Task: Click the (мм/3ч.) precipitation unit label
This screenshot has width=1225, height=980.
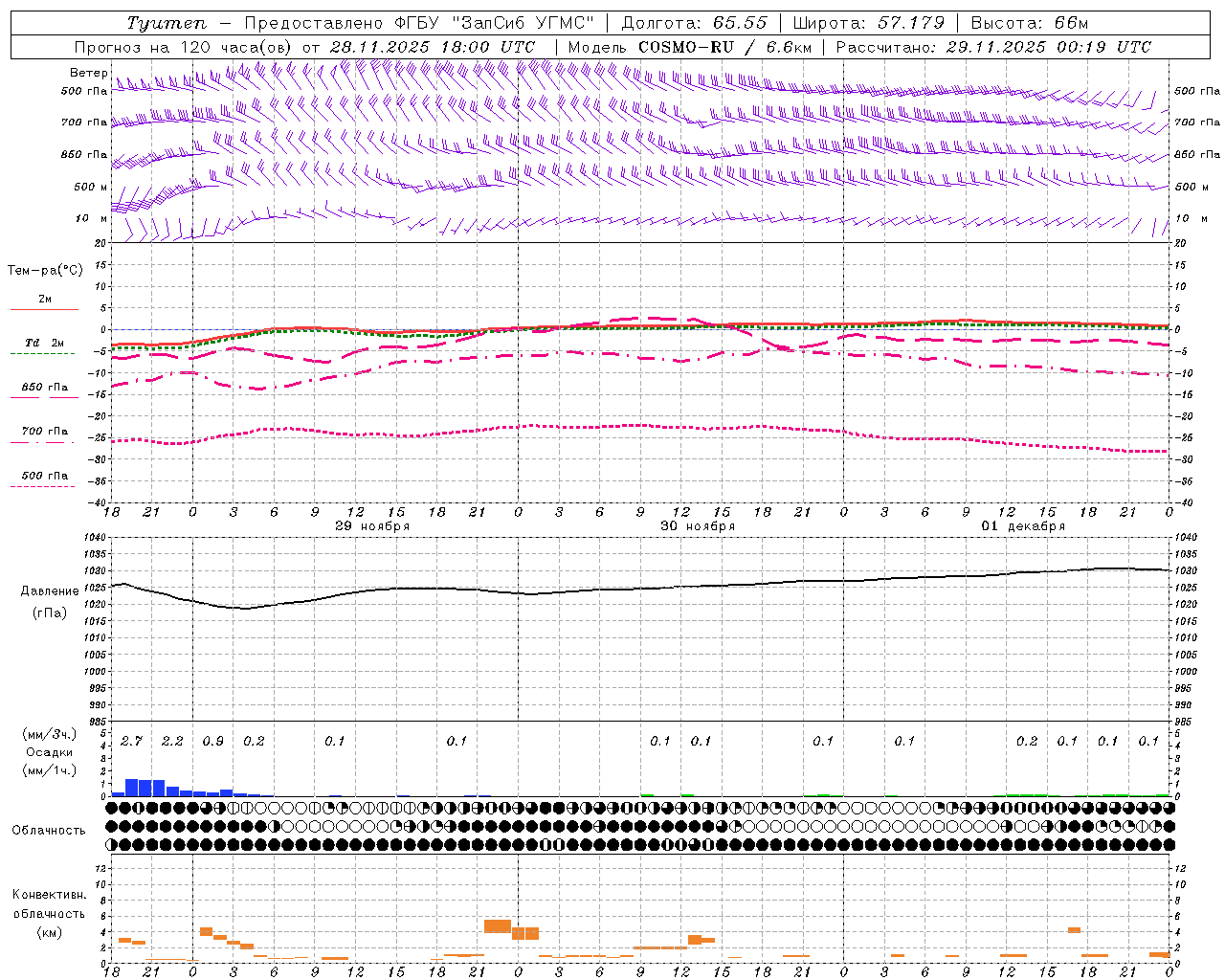Action: 49,734
